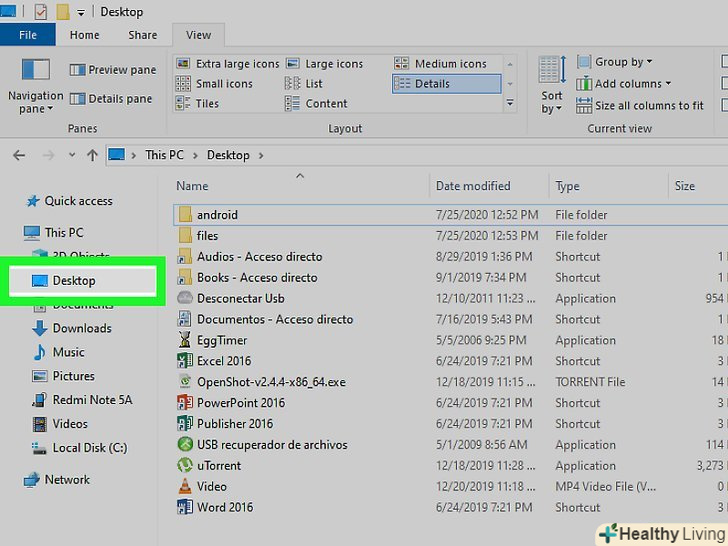Open Redmi Note 5A device
The width and height of the screenshot is (728, 546).
[82, 400]
